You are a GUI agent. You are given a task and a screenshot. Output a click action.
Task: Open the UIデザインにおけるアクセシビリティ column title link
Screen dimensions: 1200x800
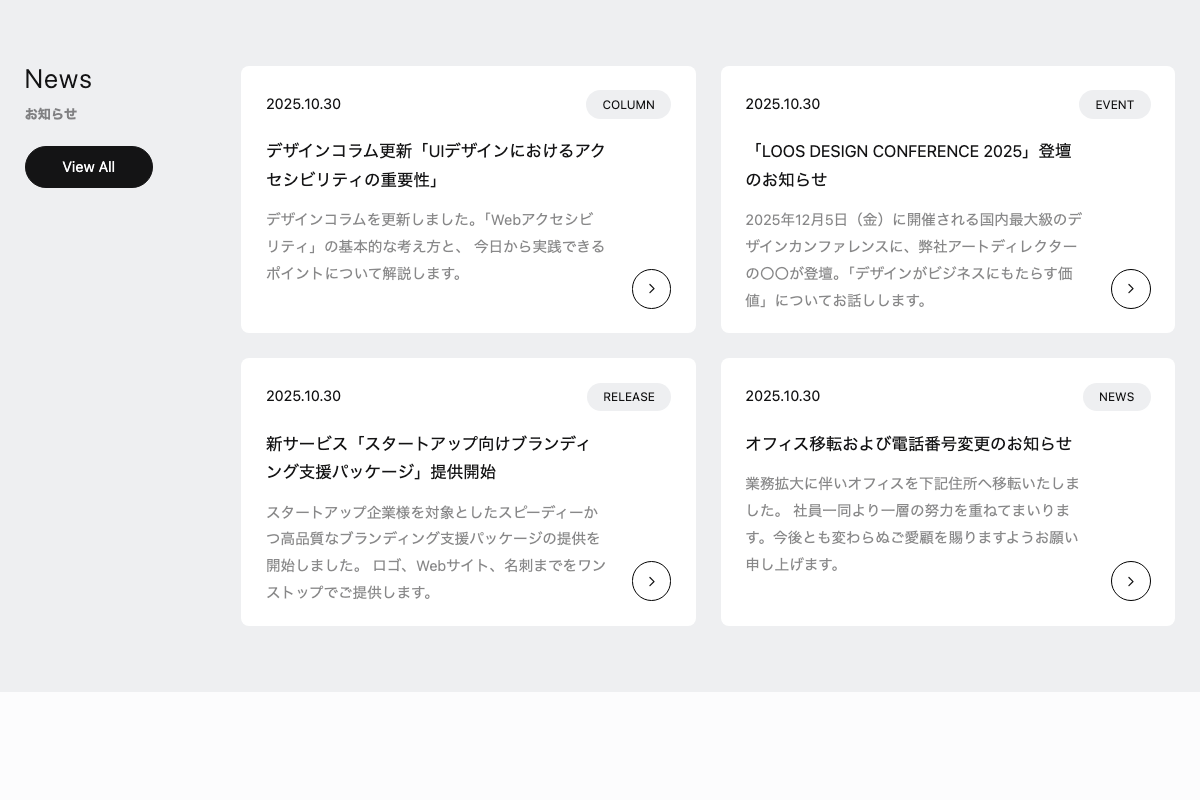tap(435, 165)
